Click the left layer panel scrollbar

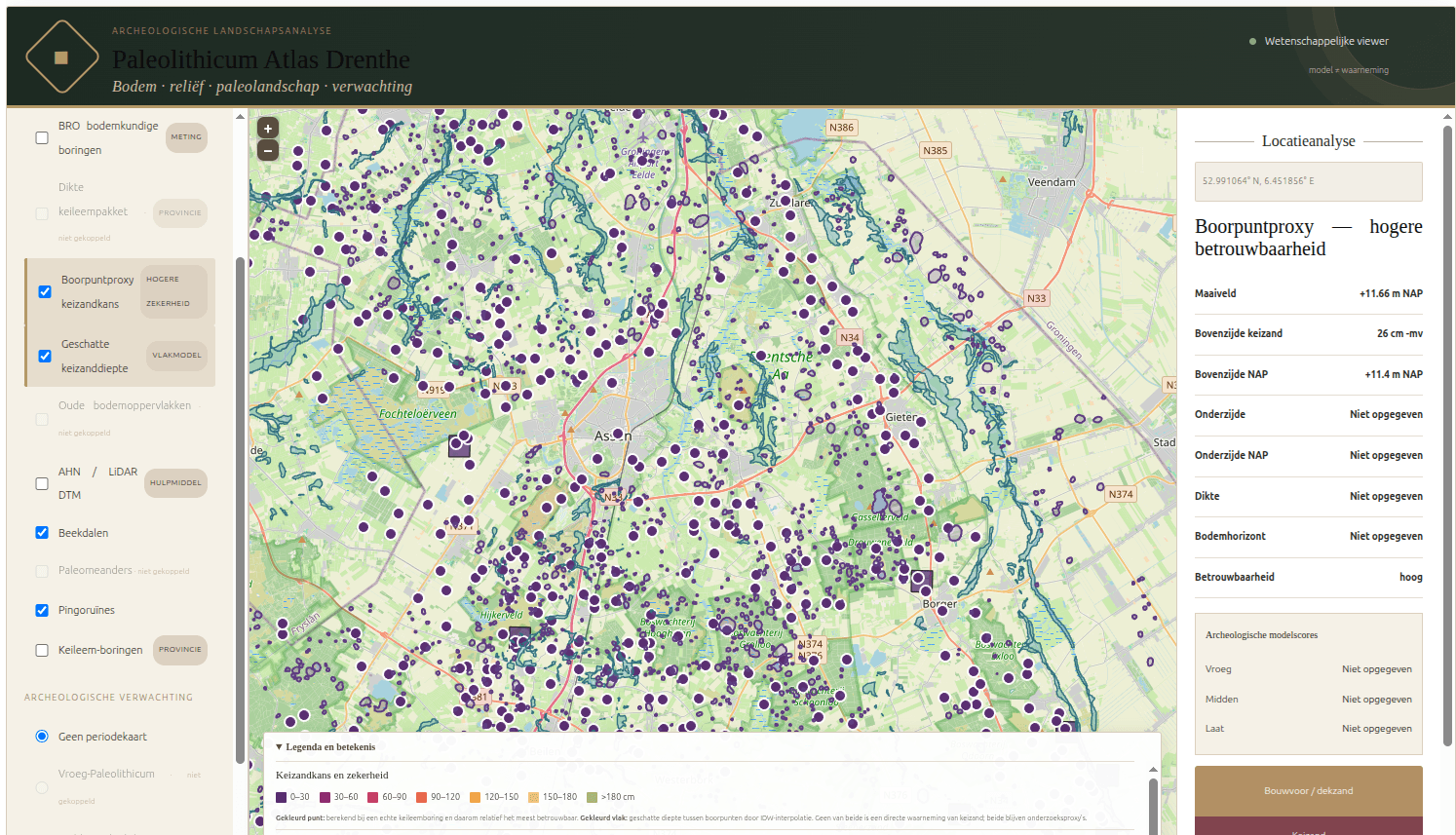(x=240, y=510)
